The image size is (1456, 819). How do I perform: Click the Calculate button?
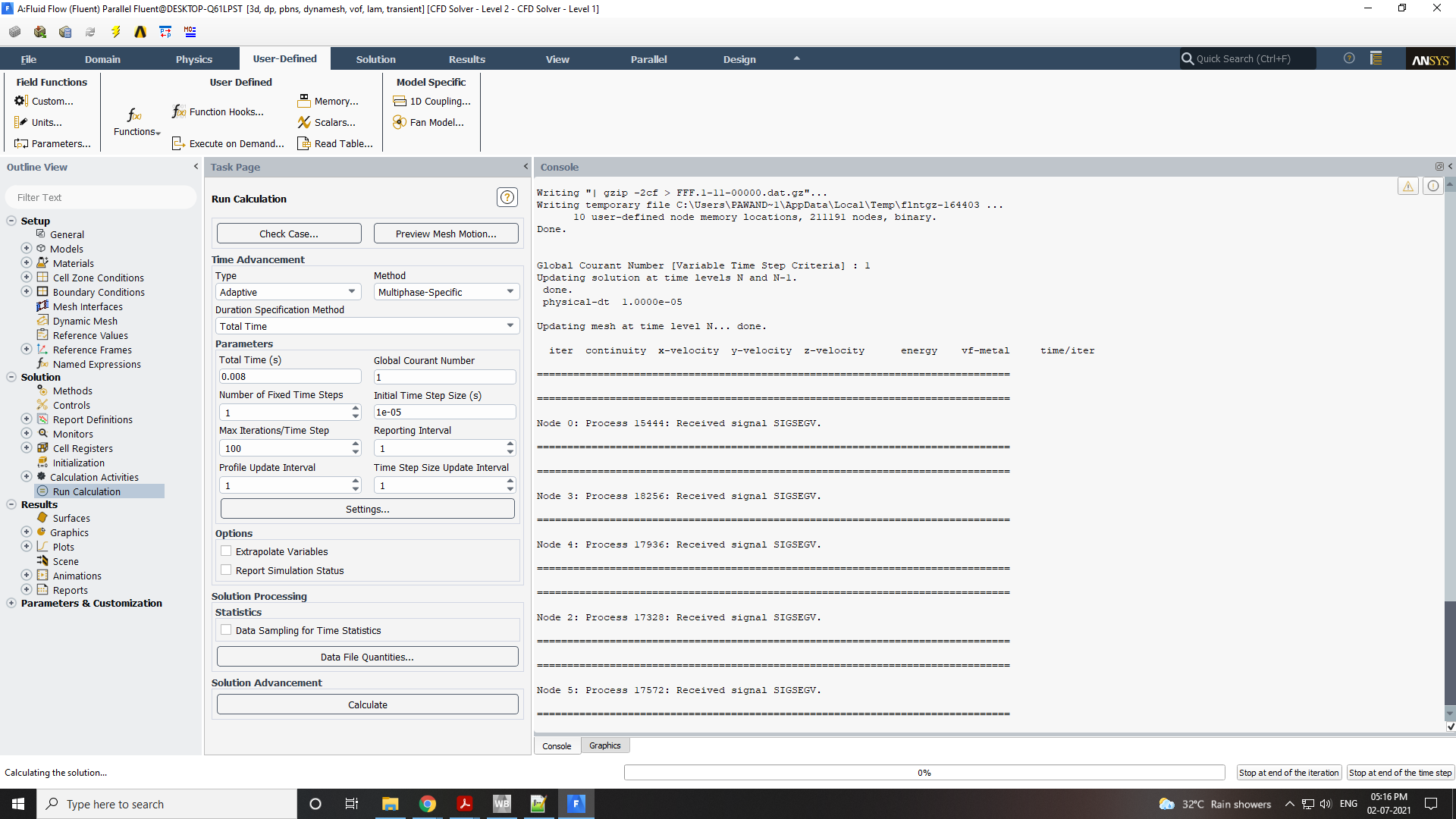pyautogui.click(x=368, y=704)
